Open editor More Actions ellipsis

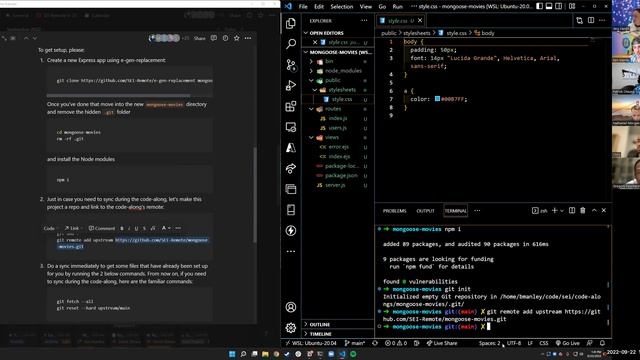602,20
